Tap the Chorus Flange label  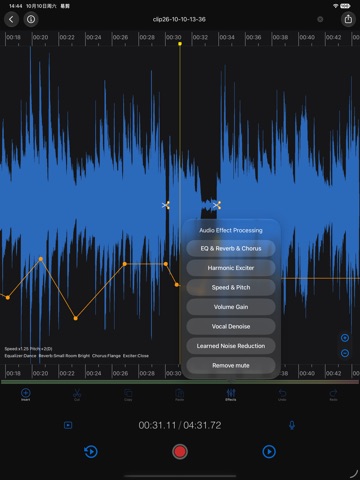(106, 356)
